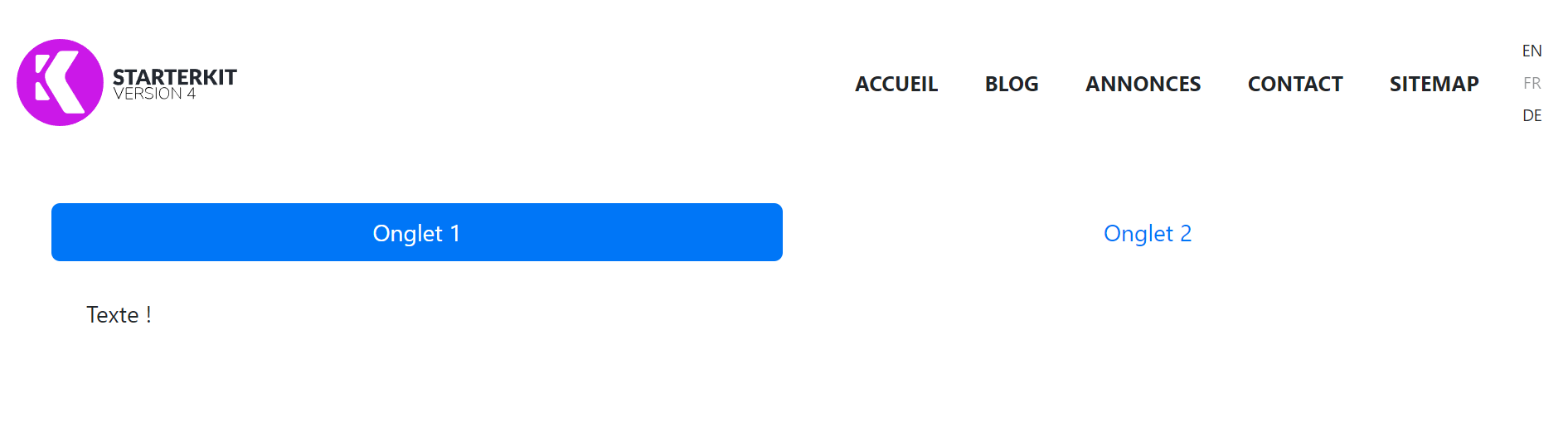Open the ACCUEIL navigation page
Screen dimensions: 1568x437
coord(896,84)
